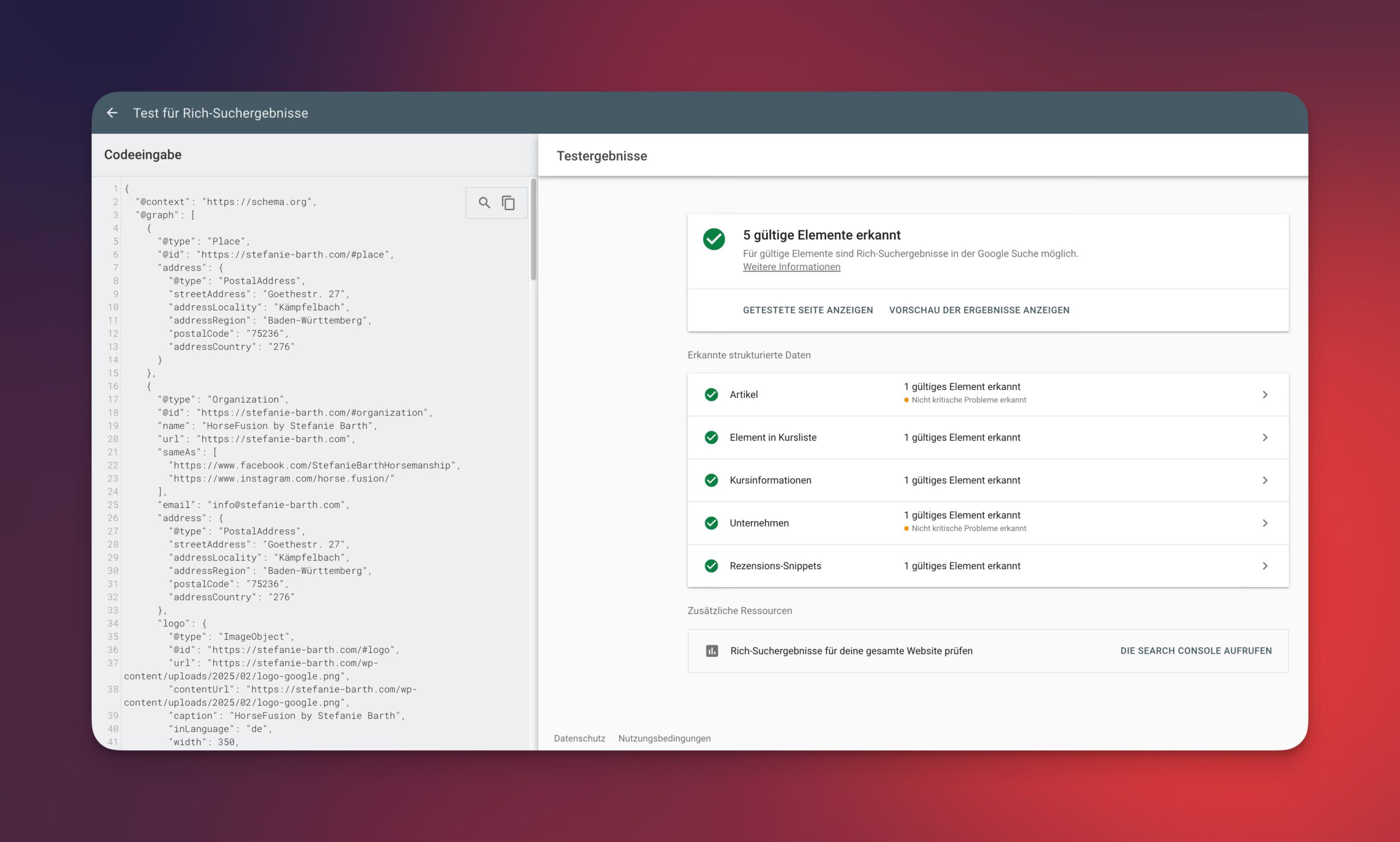
Task: Click the chart icon in Zusätzliche Ressourcen
Action: [711, 651]
